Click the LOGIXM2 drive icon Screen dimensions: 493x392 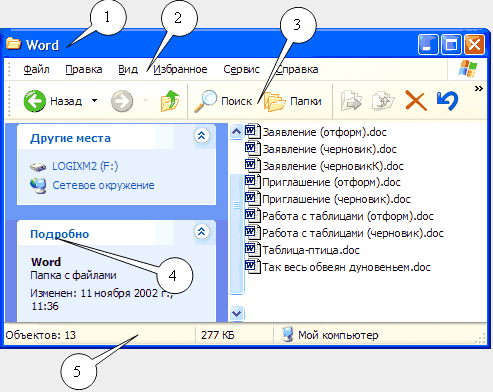pos(38,167)
